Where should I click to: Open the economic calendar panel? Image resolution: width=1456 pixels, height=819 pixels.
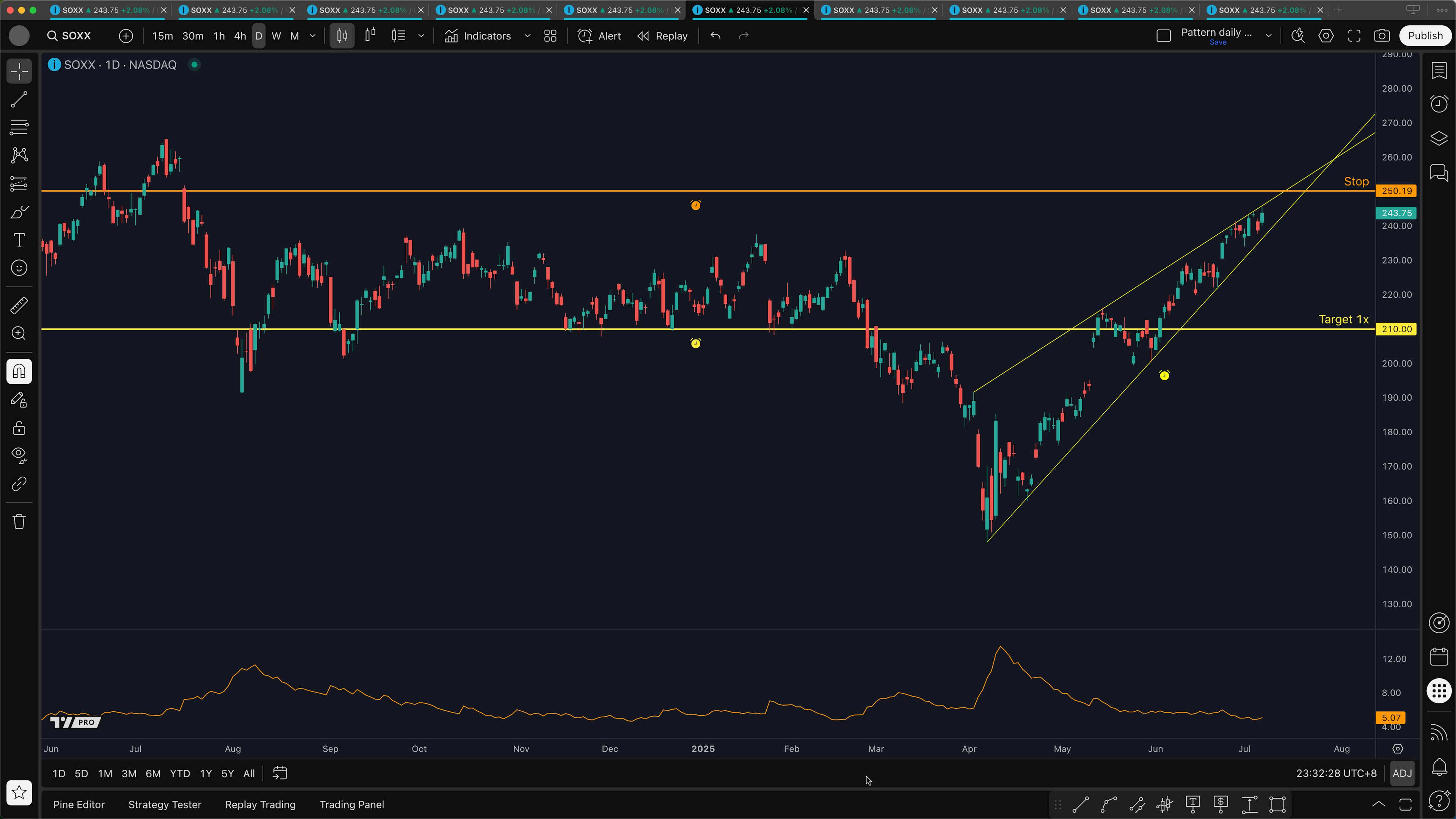coord(1439,656)
